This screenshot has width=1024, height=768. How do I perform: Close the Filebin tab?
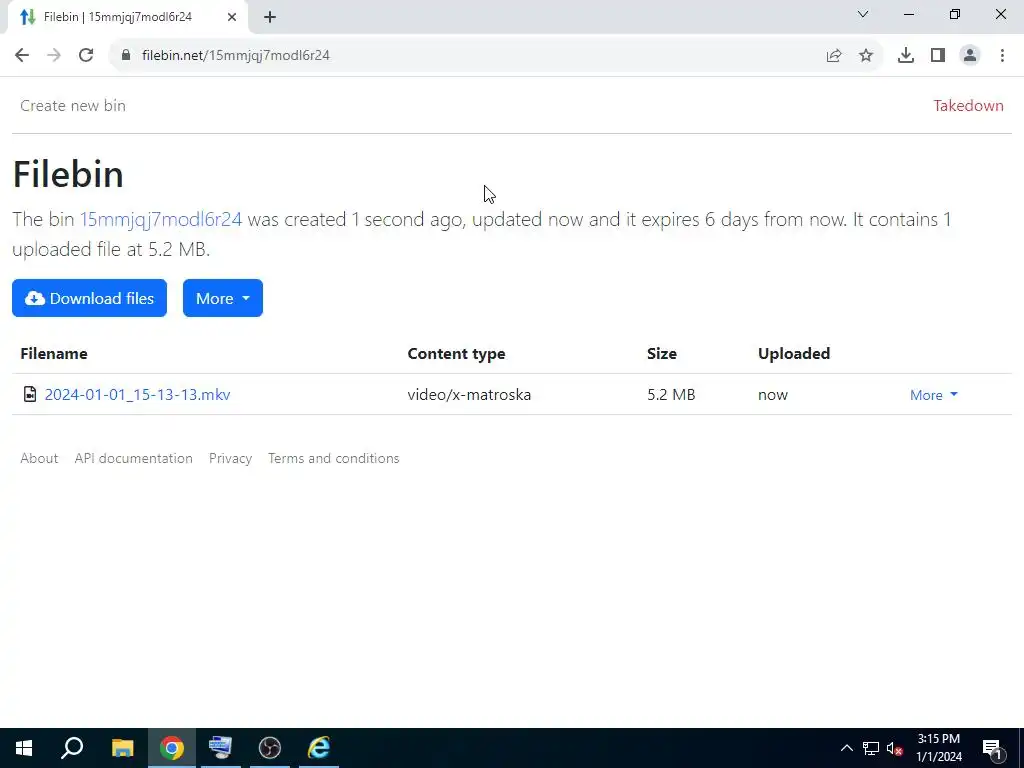pos(232,17)
